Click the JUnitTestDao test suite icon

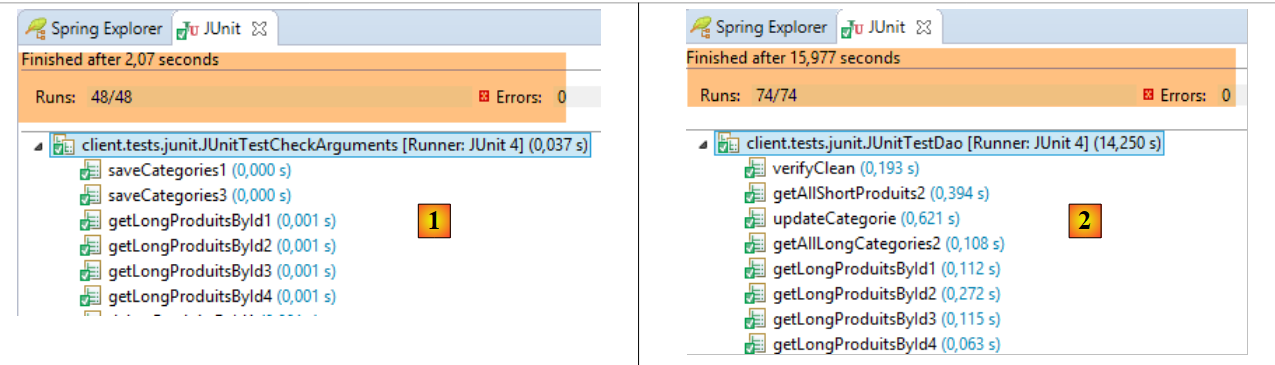point(727,144)
